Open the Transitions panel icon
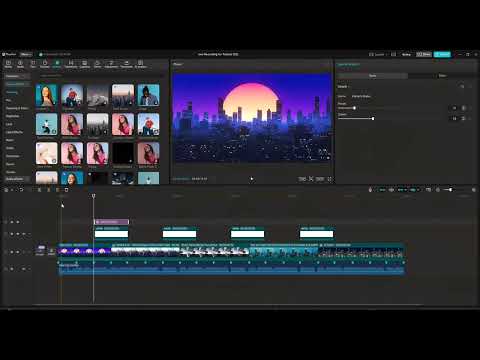This screenshot has width=480, height=360. click(x=71, y=64)
